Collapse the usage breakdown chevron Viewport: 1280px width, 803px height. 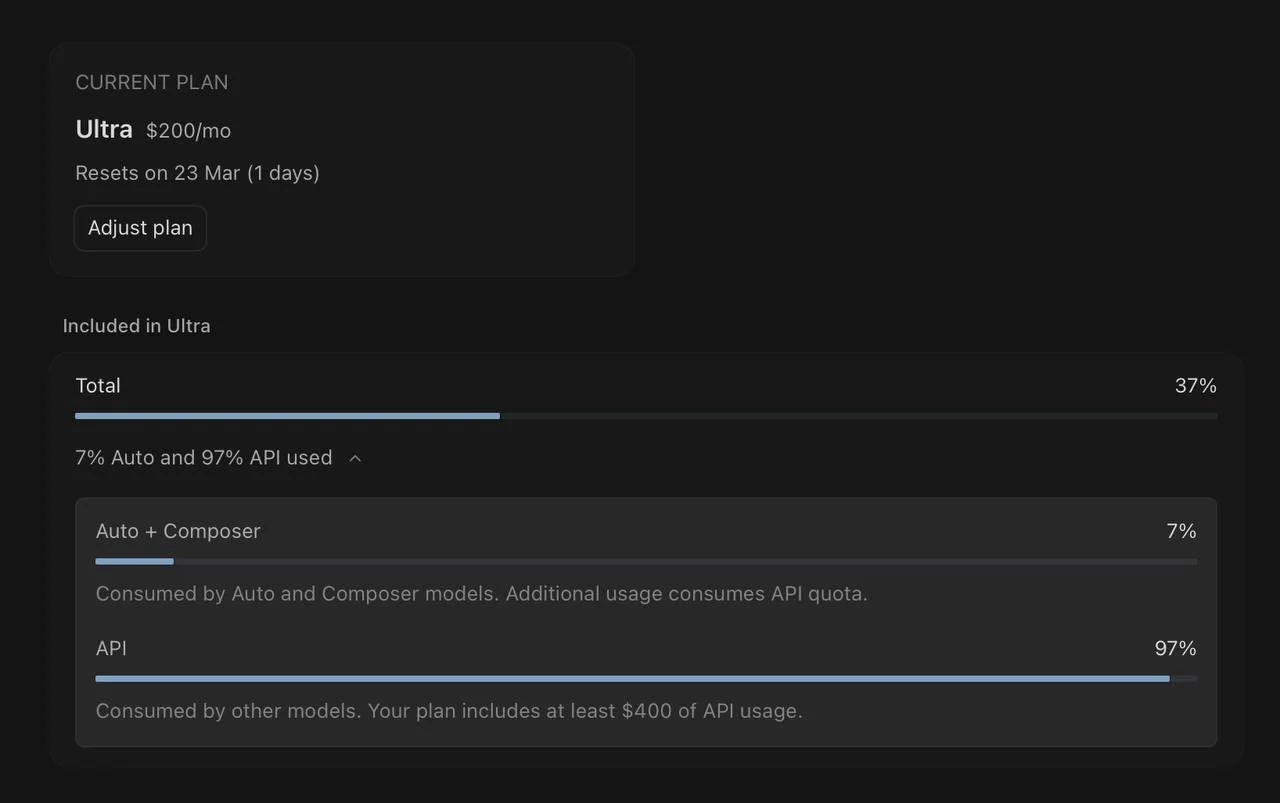pos(355,458)
